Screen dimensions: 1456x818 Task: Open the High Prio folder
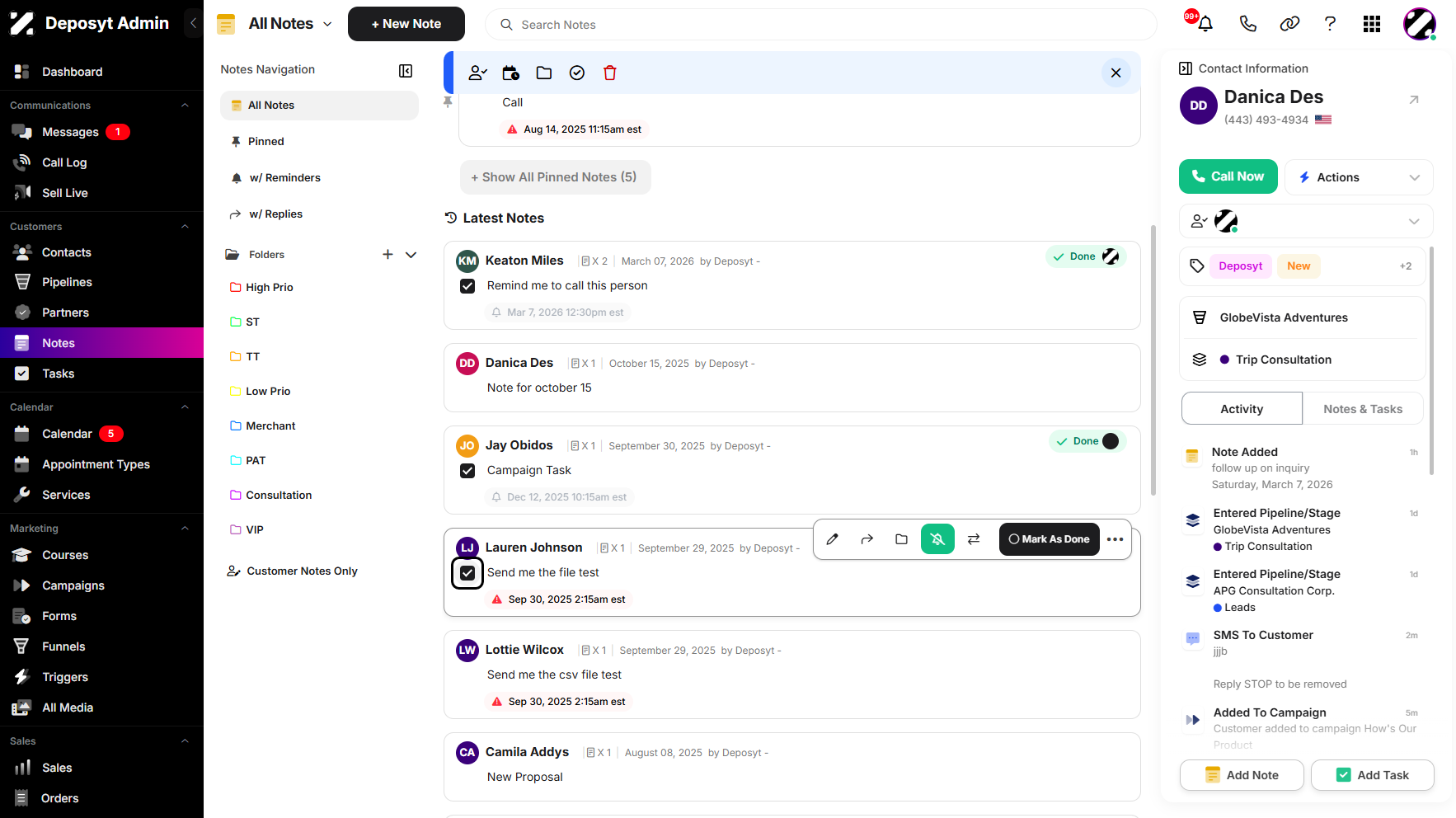pos(270,288)
